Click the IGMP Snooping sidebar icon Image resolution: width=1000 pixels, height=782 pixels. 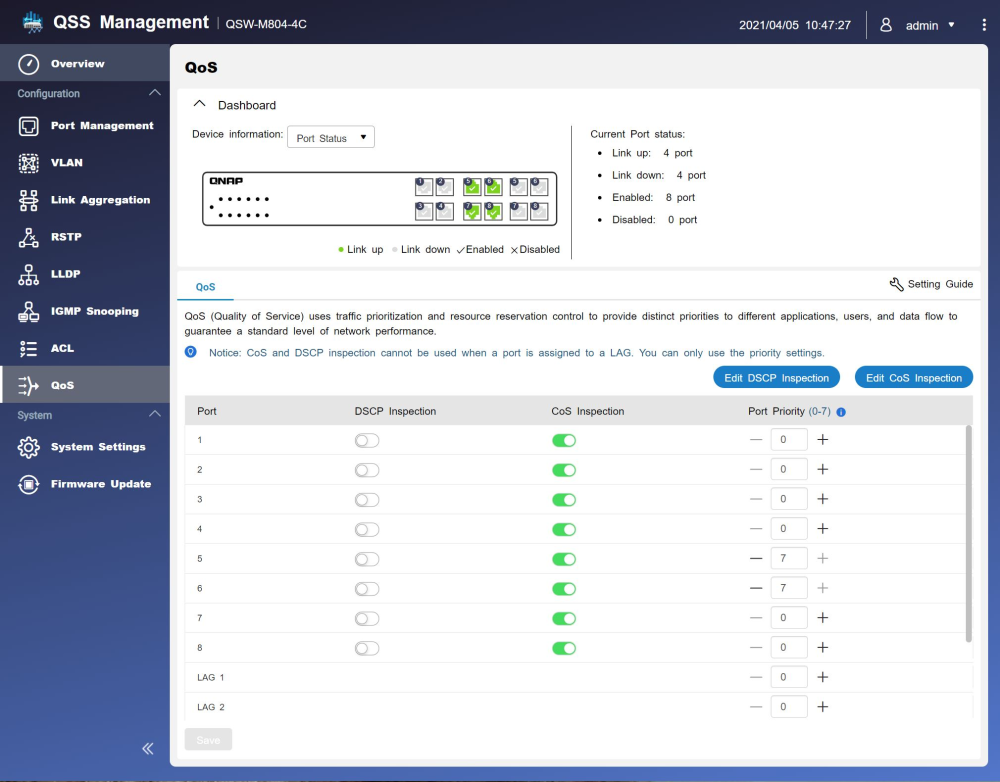[x=29, y=311]
